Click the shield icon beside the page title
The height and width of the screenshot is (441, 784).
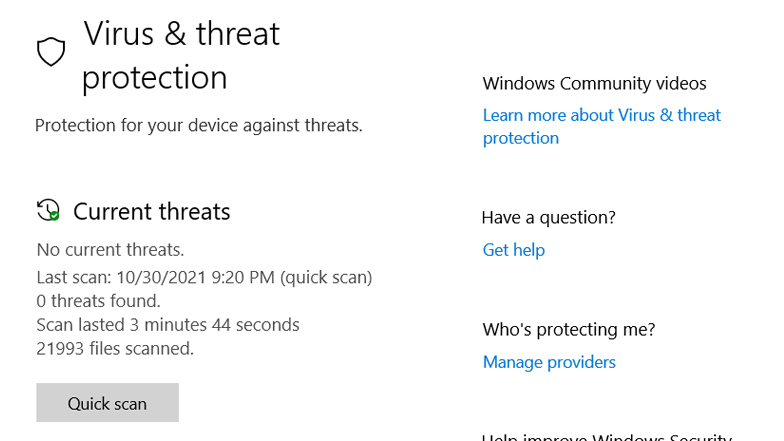point(51,52)
